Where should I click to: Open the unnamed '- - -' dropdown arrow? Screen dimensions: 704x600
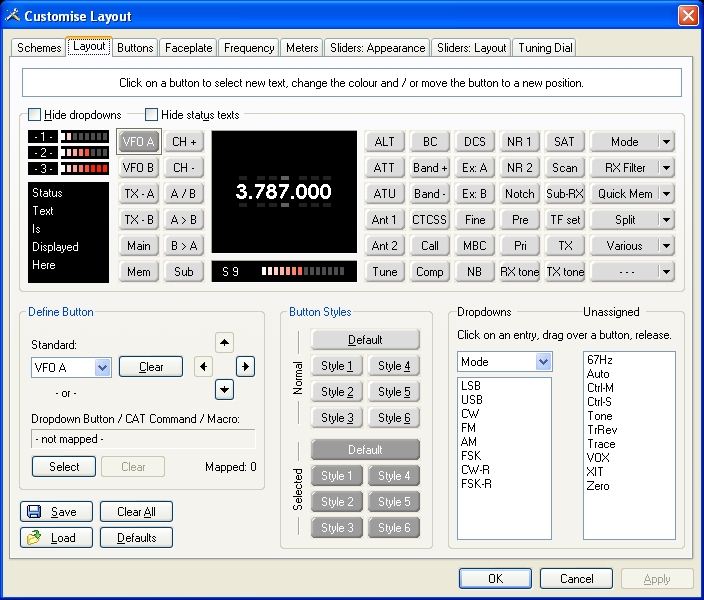click(666, 272)
